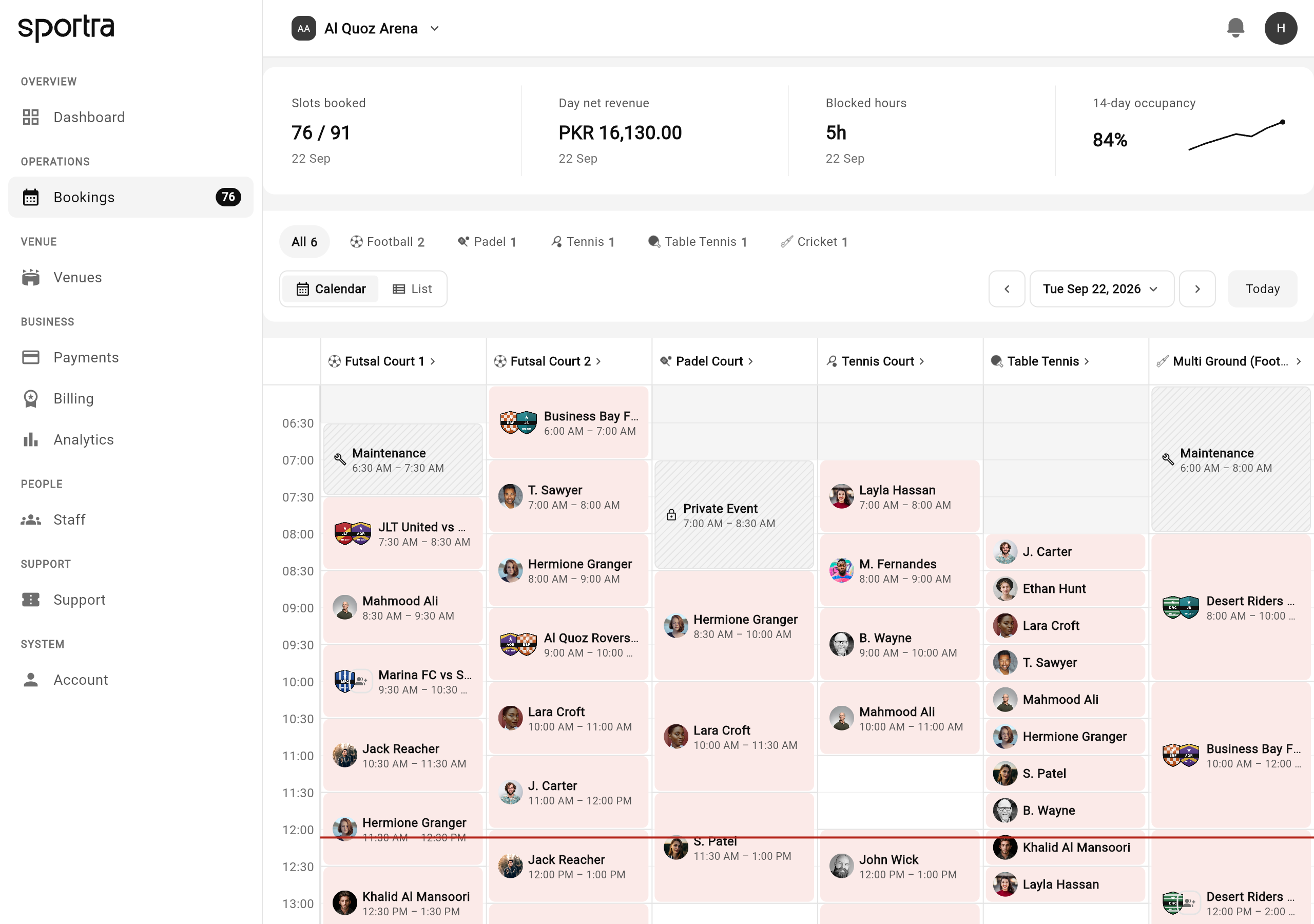Click the Bookings calendar icon in sidebar
1314x924 pixels.
(30, 197)
